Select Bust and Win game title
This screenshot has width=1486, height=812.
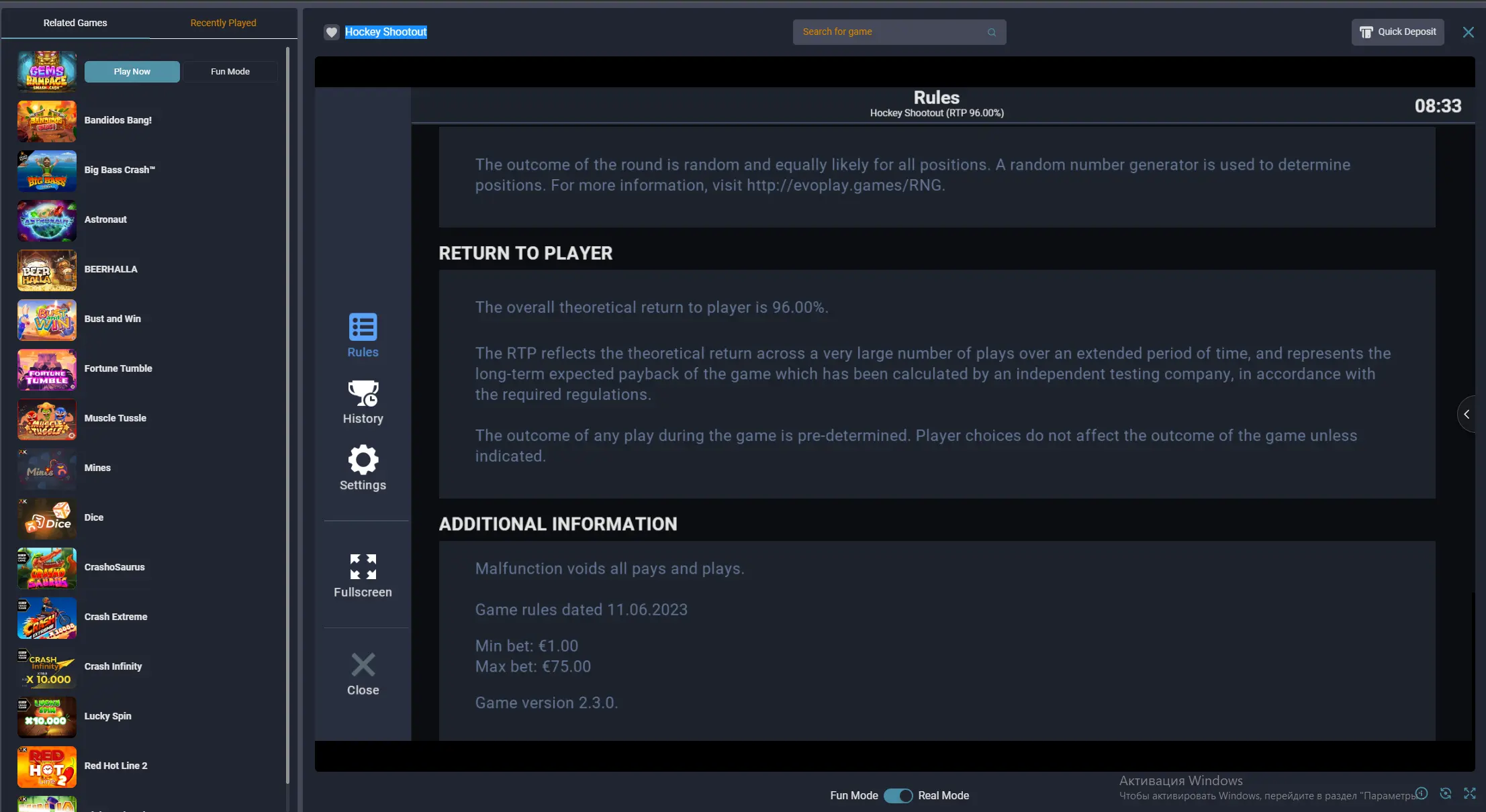113,319
